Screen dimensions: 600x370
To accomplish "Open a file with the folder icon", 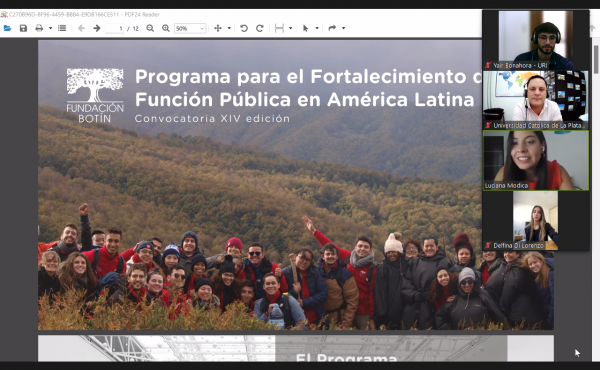I will click(7, 28).
